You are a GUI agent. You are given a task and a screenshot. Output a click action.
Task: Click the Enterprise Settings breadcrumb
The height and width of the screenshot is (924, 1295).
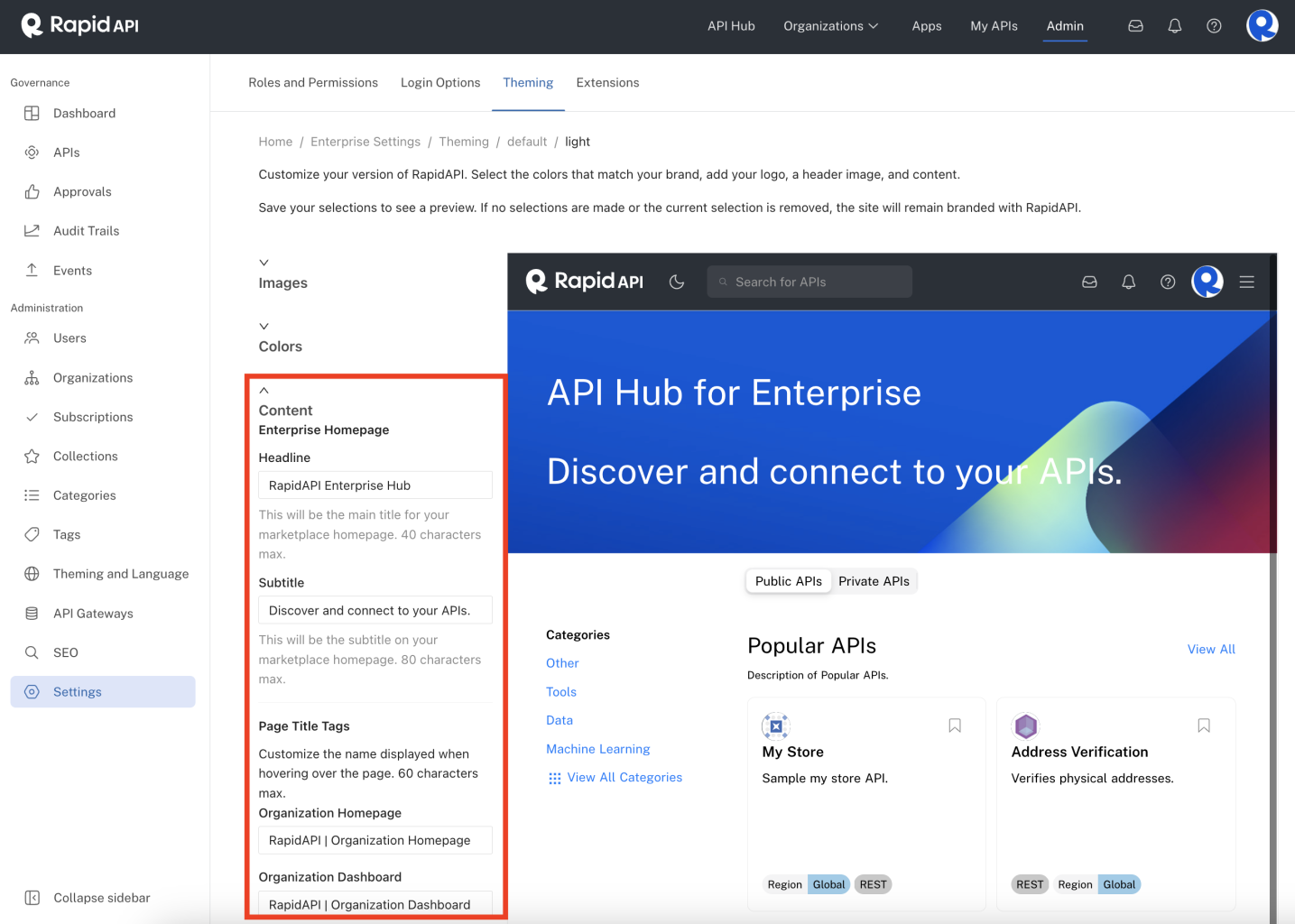pyautogui.click(x=365, y=142)
